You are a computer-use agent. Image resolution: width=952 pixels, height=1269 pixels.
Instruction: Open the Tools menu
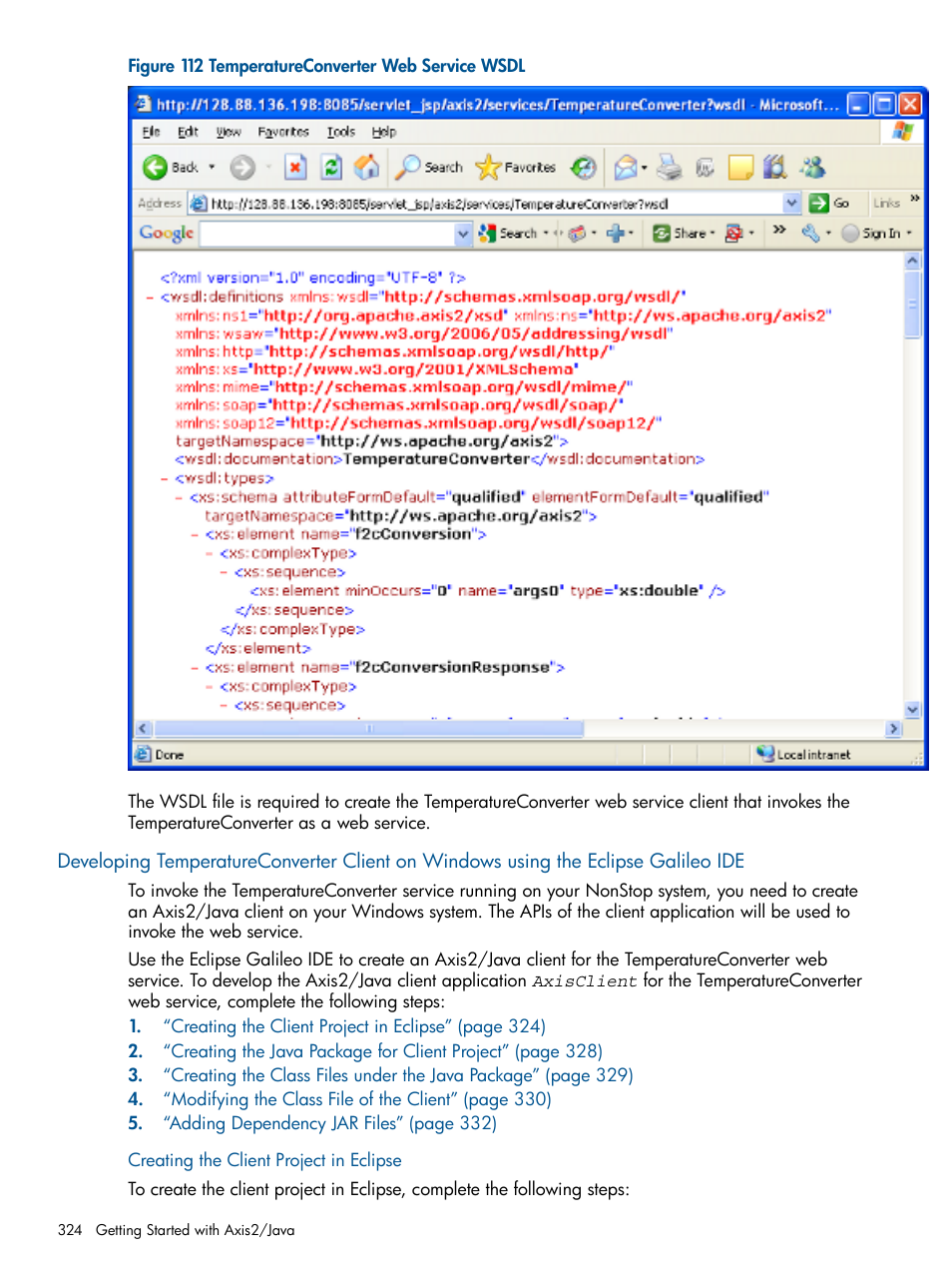[340, 132]
